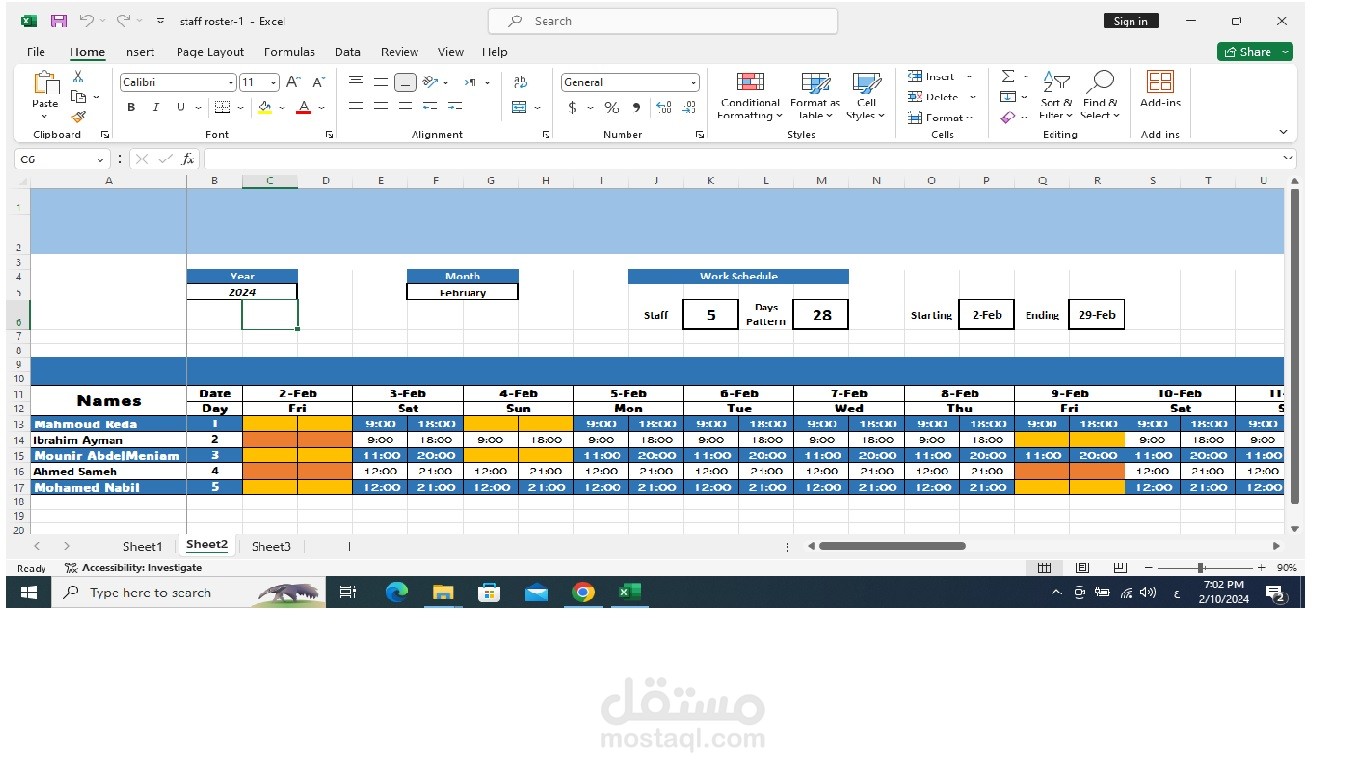Switch to Sheet1 tab
Image resolution: width=1366 pixels, height=768 pixels.
tap(142, 546)
